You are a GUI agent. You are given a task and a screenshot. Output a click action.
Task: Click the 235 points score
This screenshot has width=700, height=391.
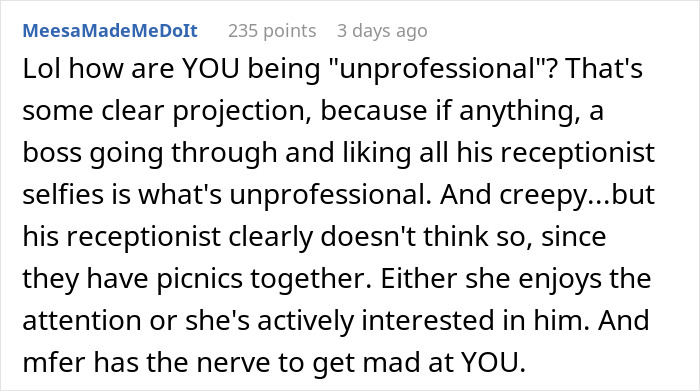[272, 31]
